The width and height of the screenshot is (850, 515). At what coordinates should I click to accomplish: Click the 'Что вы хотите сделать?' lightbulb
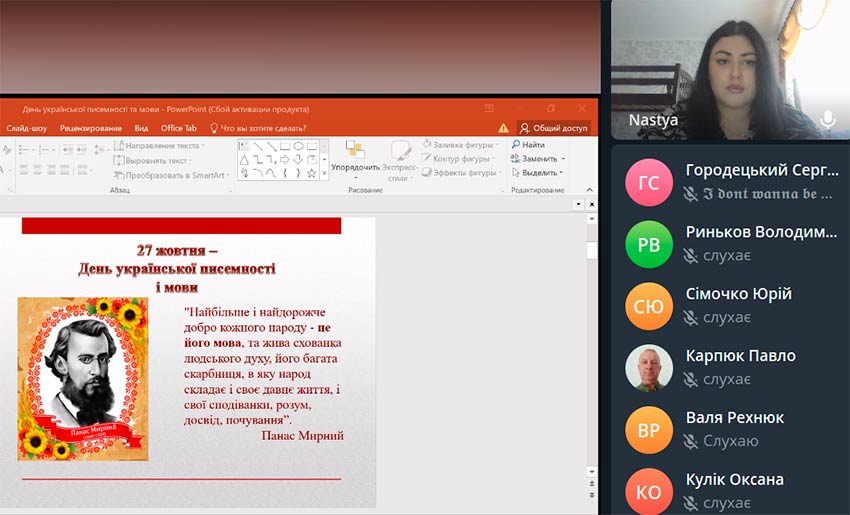click(213, 128)
